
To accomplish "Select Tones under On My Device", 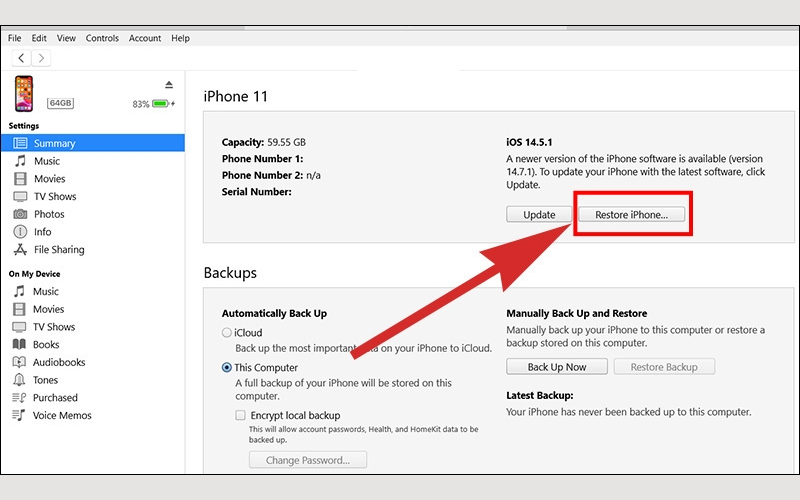I will [x=46, y=380].
